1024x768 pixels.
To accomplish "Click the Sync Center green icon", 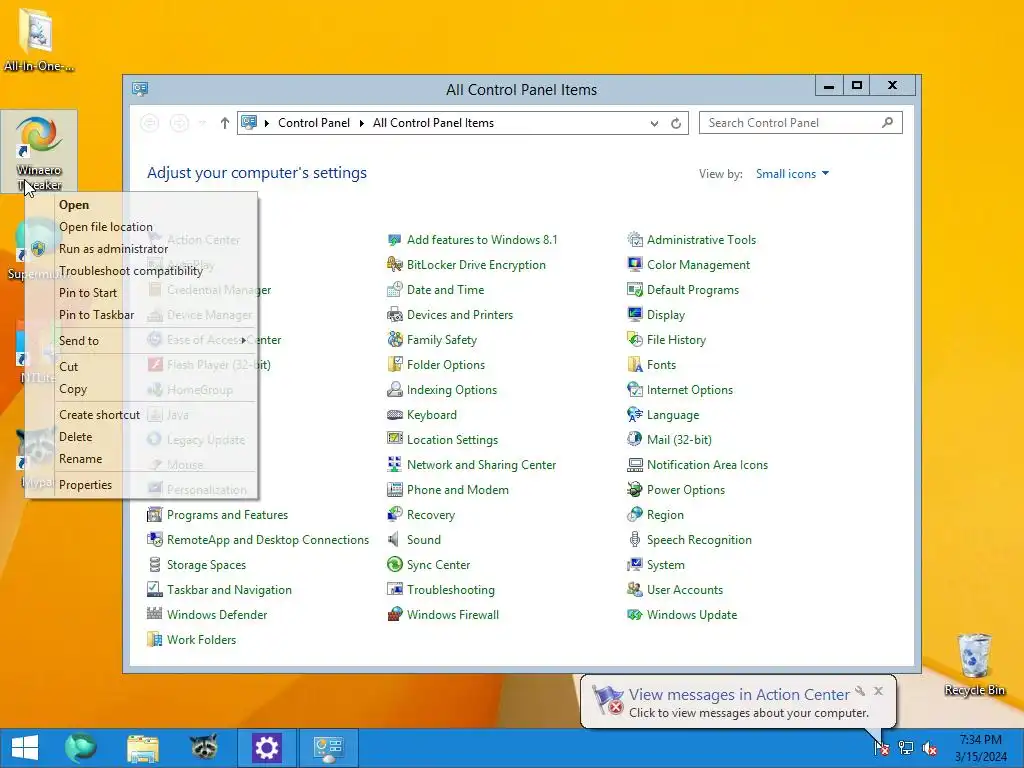I will click(394, 564).
